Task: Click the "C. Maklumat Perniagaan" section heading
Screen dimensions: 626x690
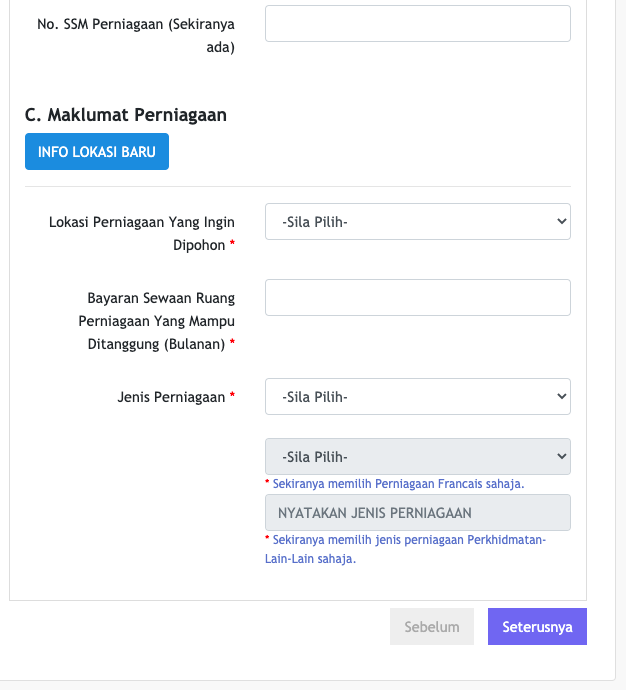Action: point(126,115)
